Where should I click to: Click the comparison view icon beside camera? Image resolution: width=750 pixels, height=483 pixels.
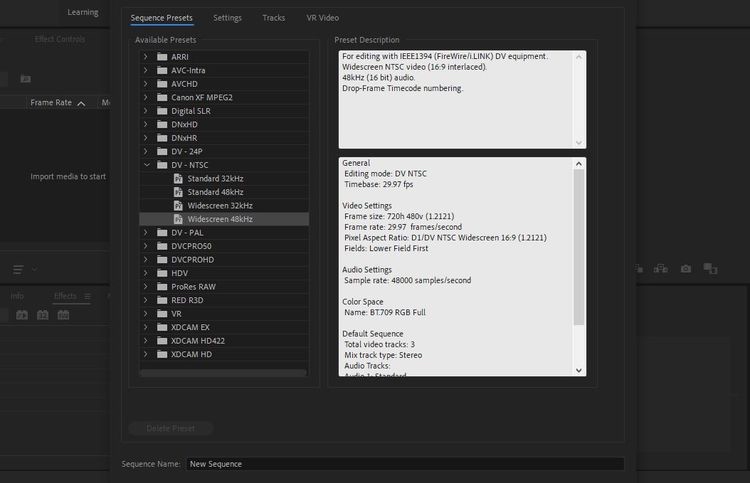(710, 268)
